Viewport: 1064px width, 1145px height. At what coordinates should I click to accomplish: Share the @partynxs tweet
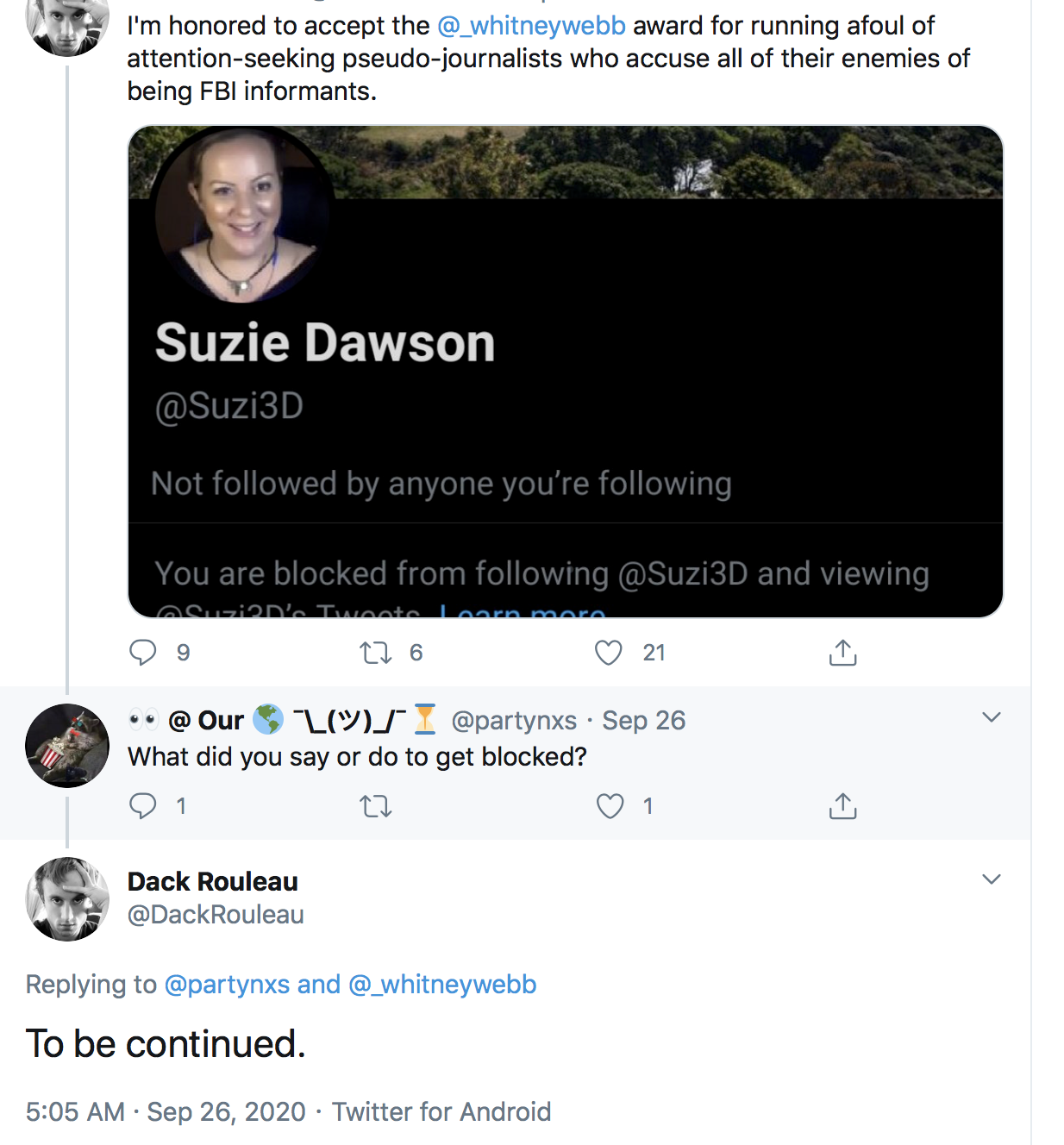tap(842, 806)
